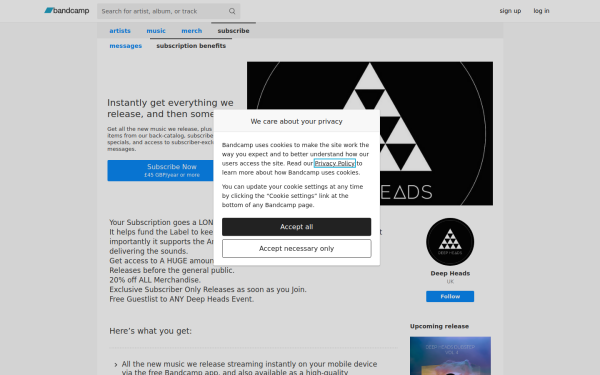Open the messages sub-tab
Viewport: 600px width, 375px height.
(x=126, y=46)
